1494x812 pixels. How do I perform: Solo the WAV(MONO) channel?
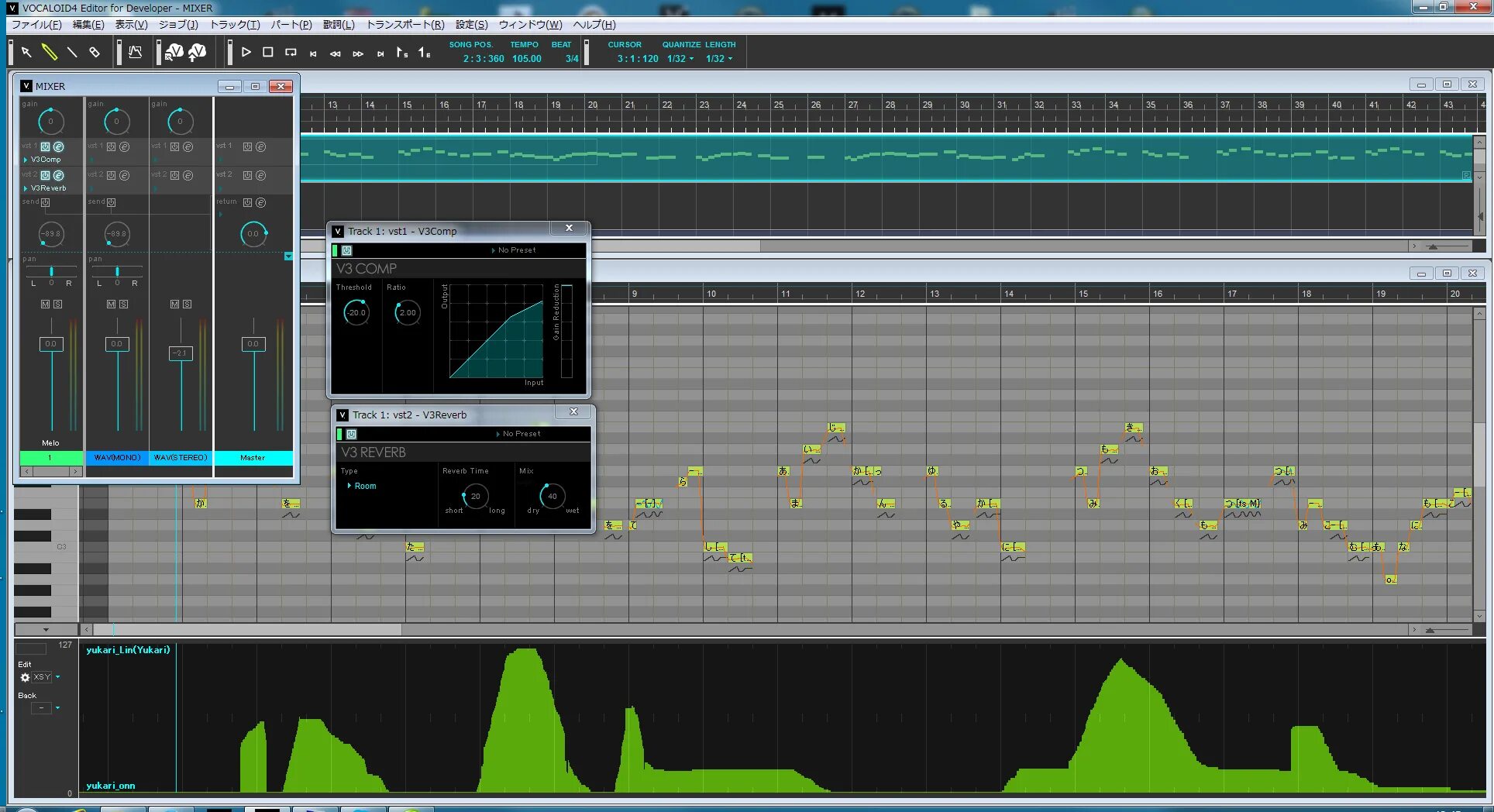(x=124, y=304)
